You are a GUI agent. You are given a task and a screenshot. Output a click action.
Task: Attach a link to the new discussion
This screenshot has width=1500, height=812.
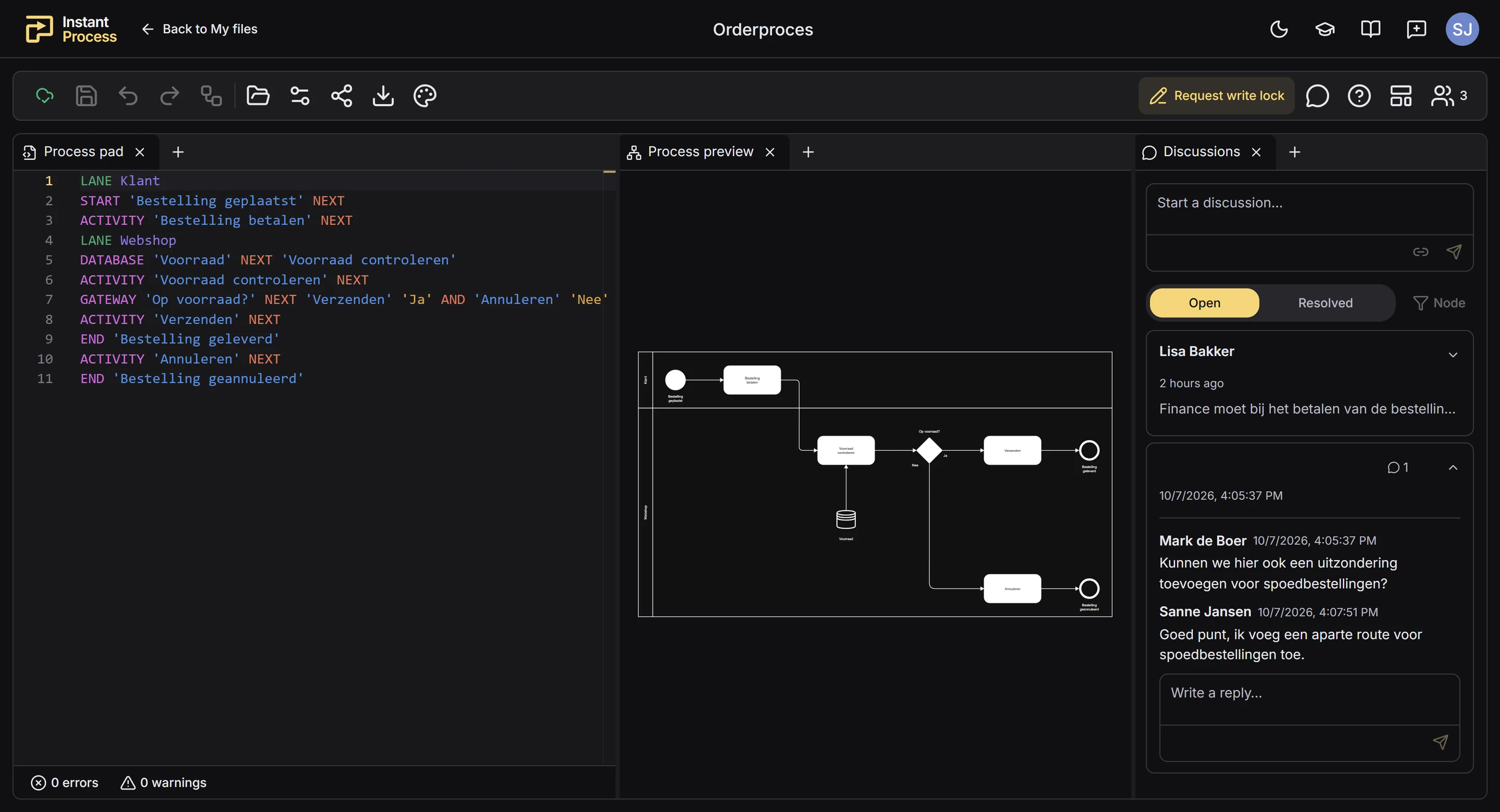(x=1420, y=251)
